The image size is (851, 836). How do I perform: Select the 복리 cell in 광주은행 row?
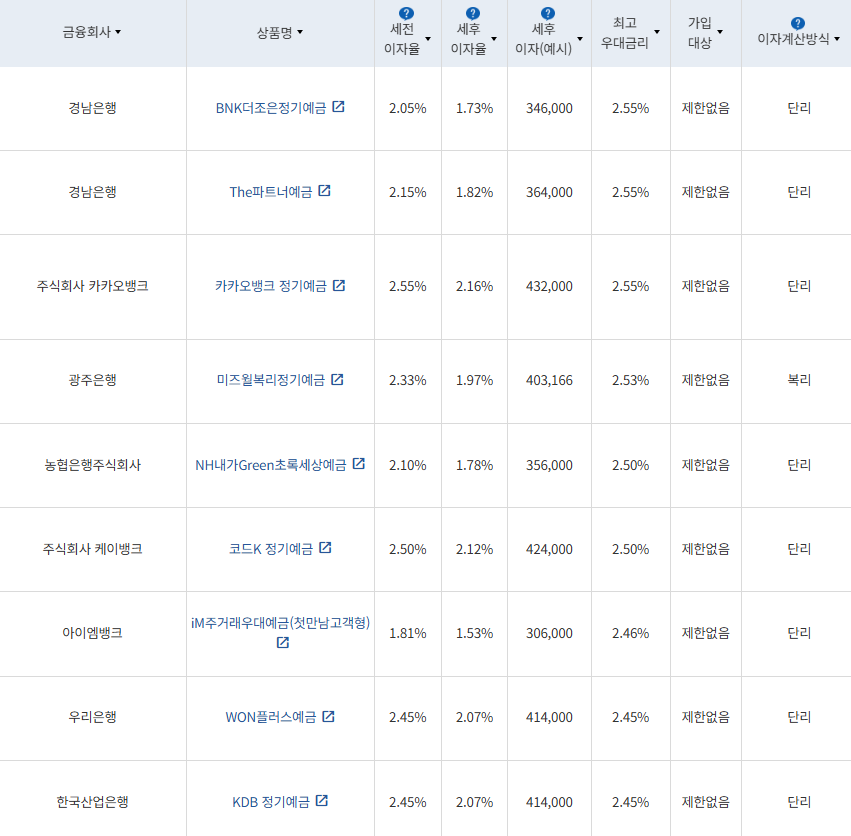797,380
